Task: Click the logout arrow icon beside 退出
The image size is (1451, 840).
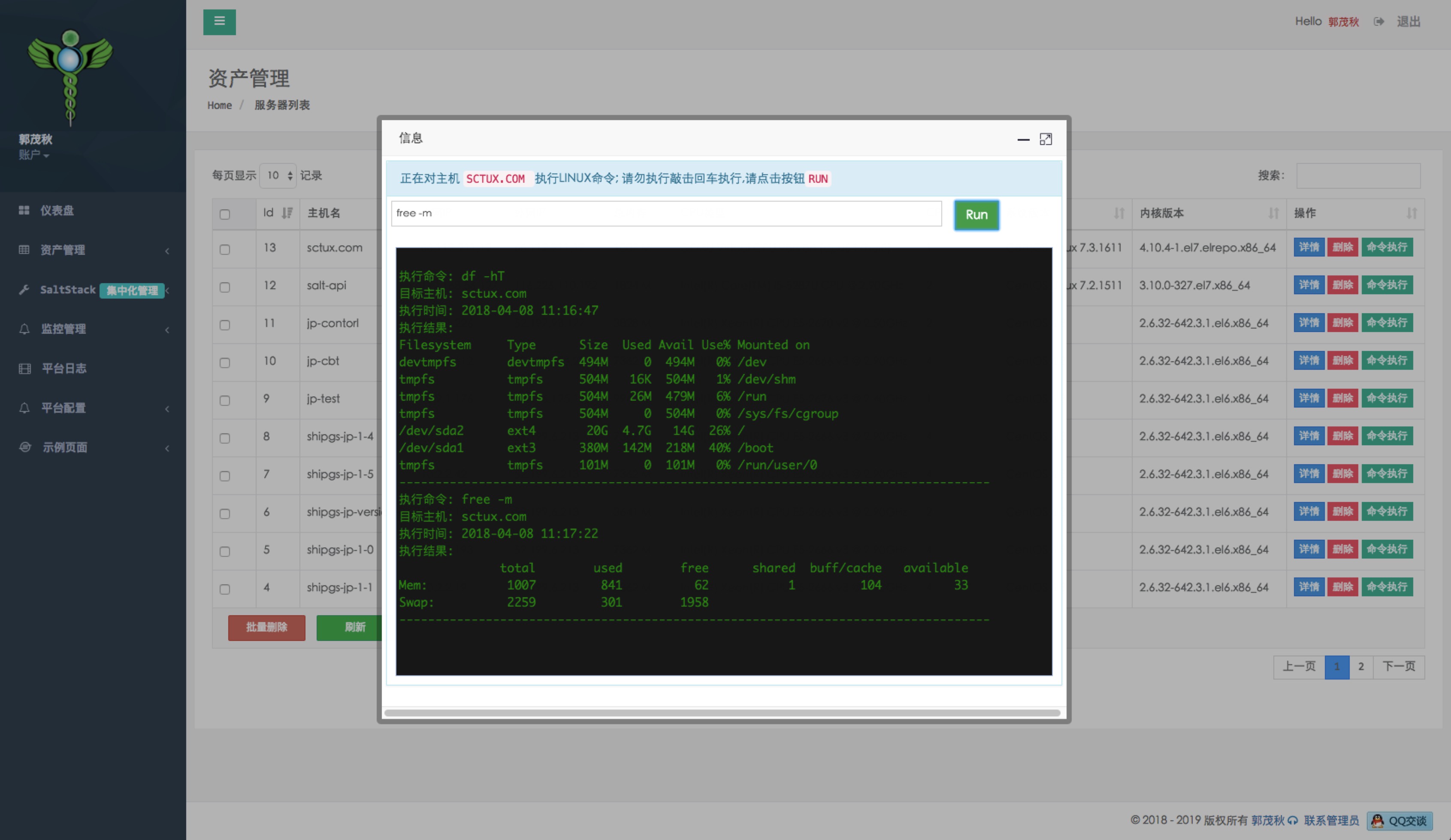Action: point(1378,22)
